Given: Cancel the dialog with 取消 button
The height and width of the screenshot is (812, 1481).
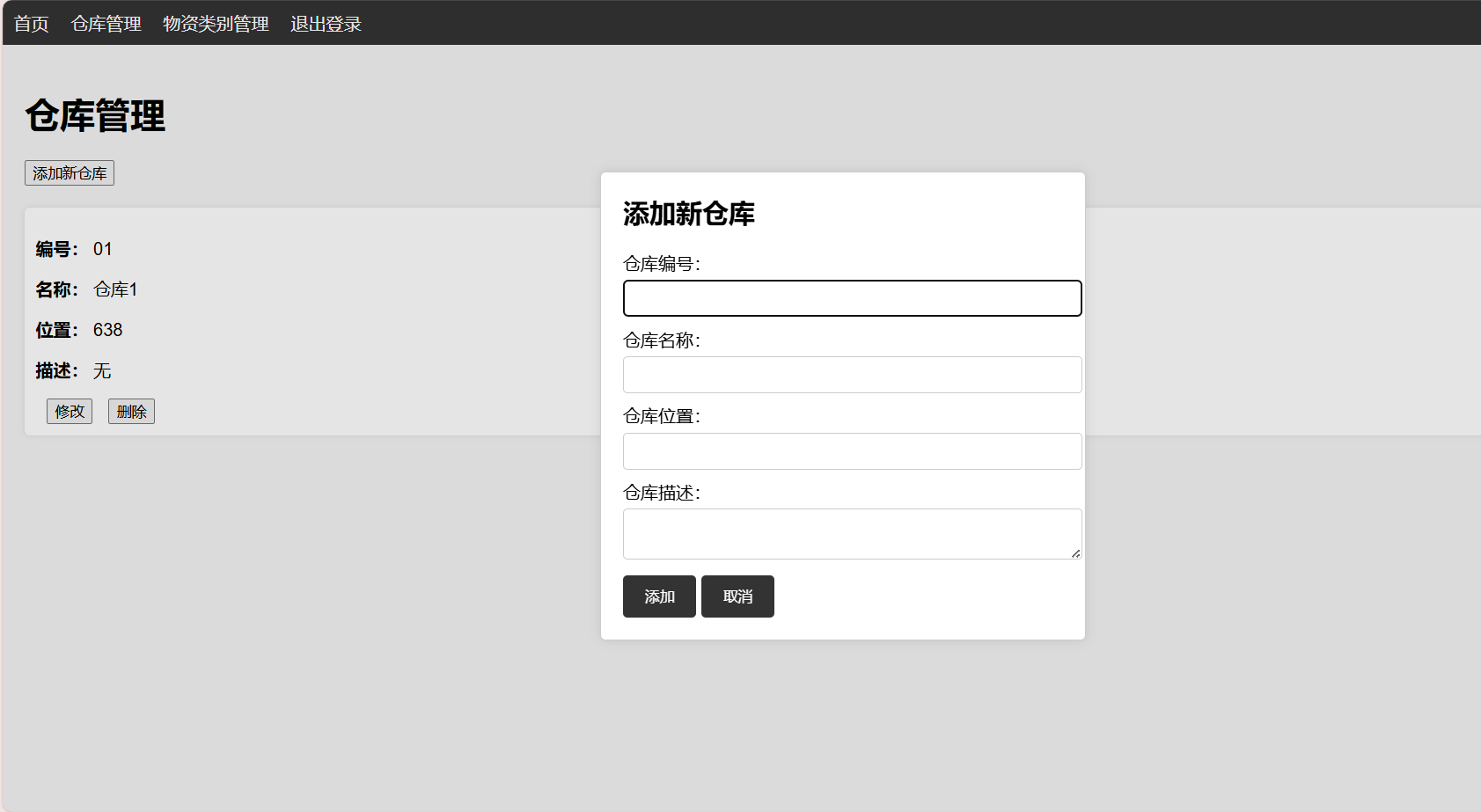Looking at the screenshot, I should [x=737, y=596].
